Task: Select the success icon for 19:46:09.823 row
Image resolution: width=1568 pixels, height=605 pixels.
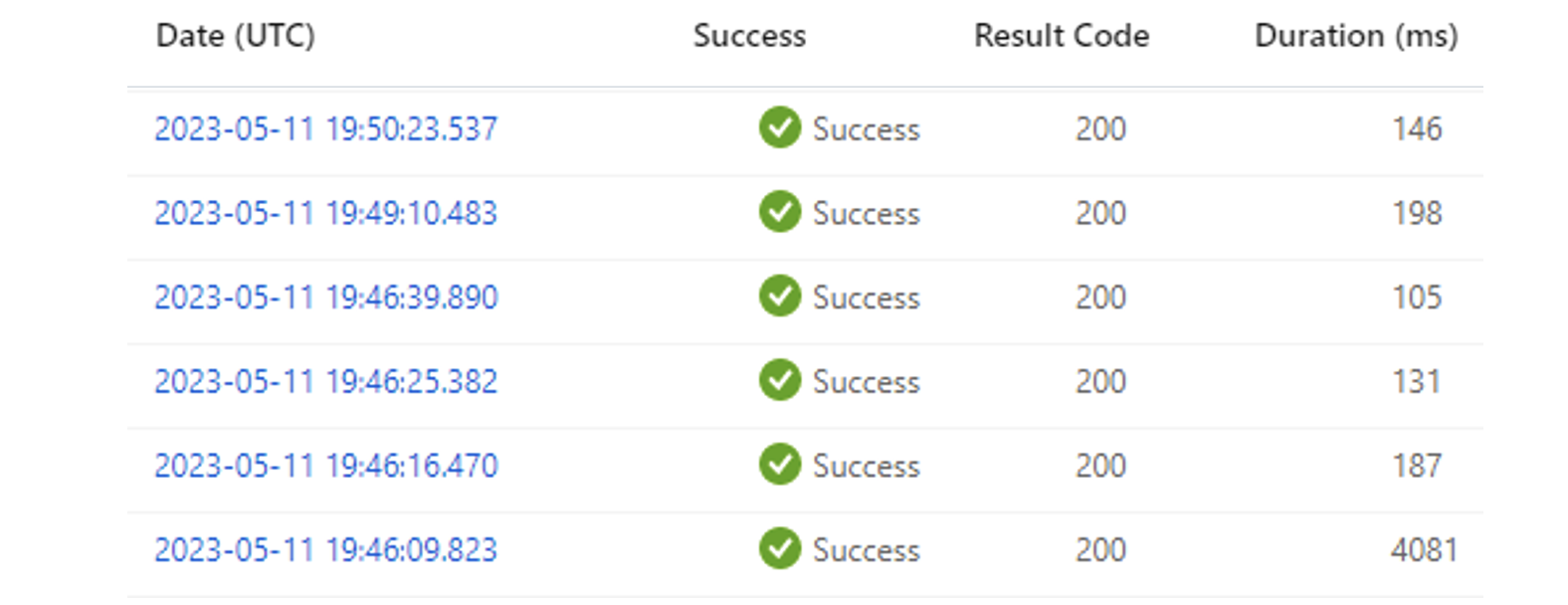Action: tap(780, 548)
